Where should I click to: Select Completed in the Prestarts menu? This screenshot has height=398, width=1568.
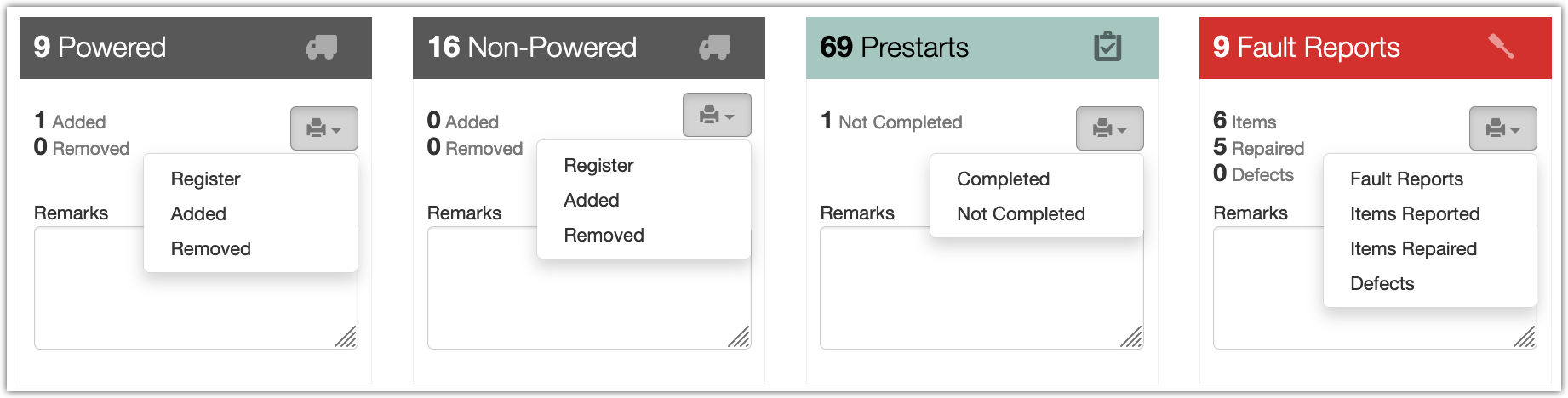click(1003, 179)
